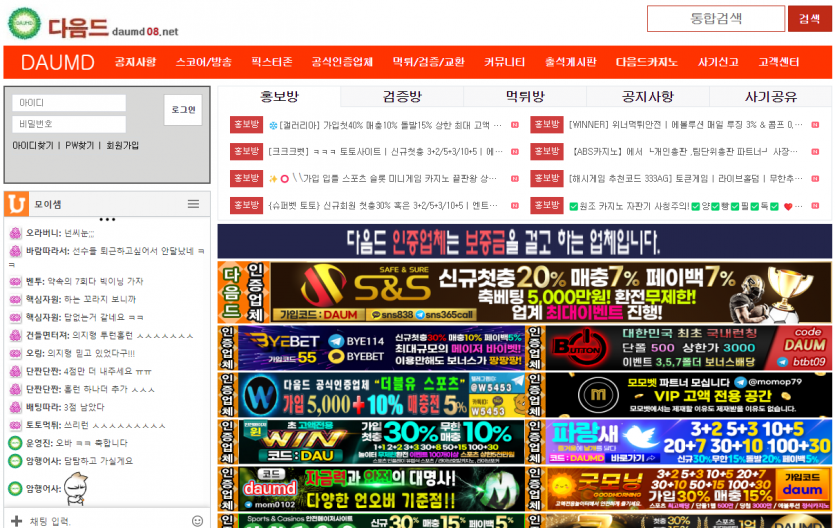
Task: Open the 공지사항 menu in the nav bar
Action: pyautogui.click(x=135, y=62)
